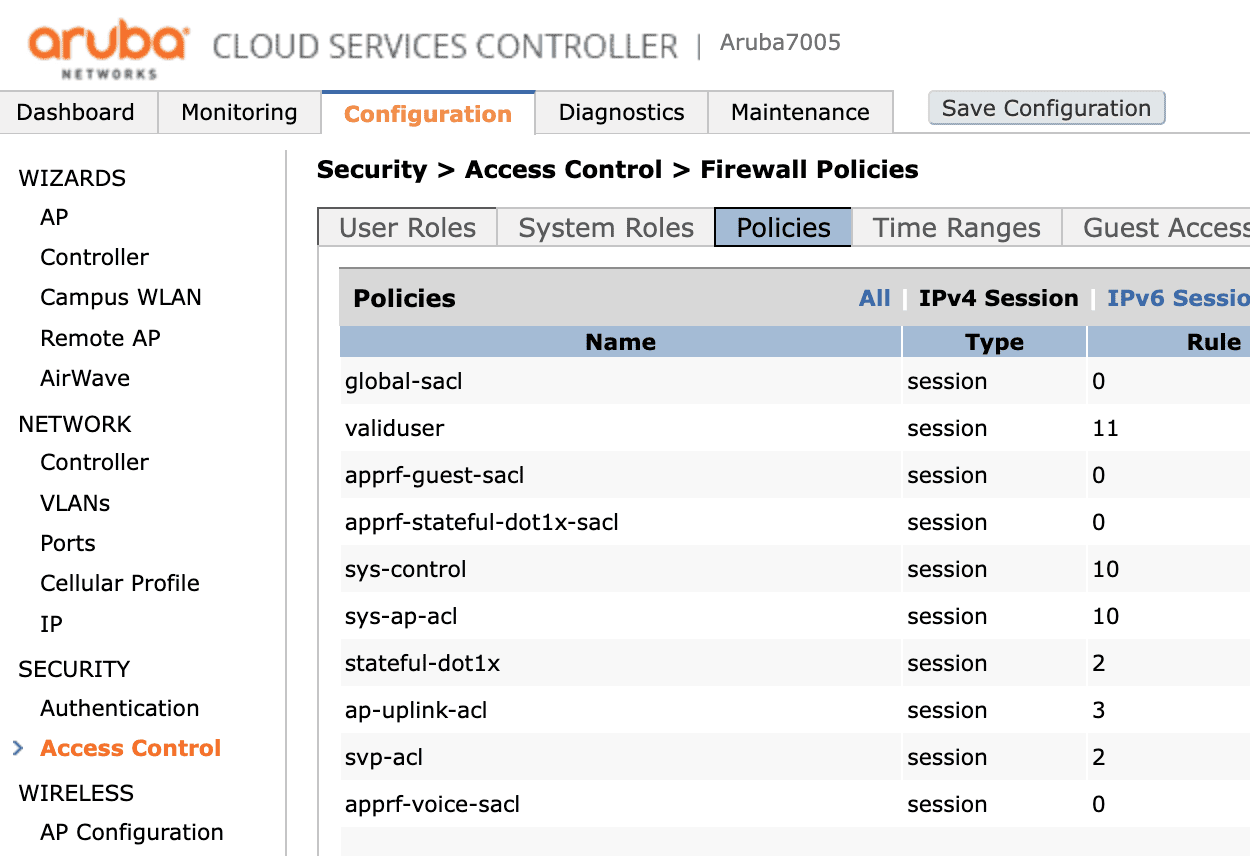Image resolution: width=1250 pixels, height=856 pixels.
Task: Go to the Maintenance tab
Action: pyautogui.click(x=800, y=112)
